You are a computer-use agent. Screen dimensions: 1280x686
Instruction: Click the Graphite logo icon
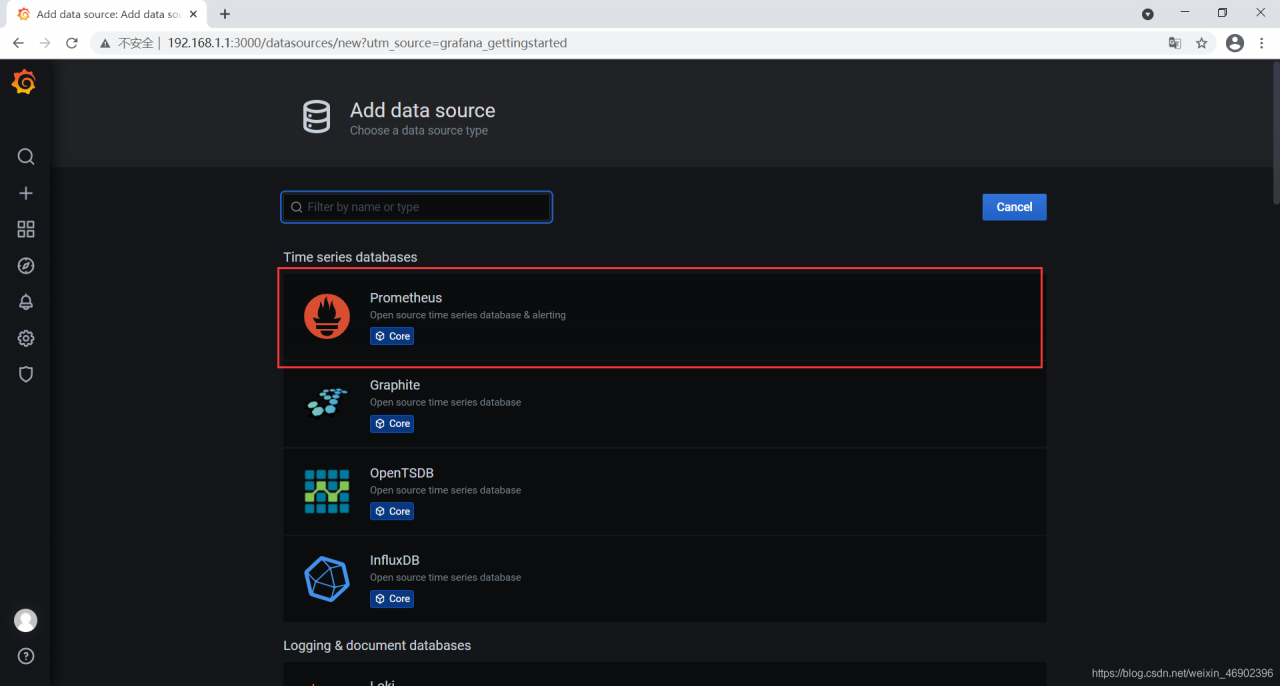327,403
